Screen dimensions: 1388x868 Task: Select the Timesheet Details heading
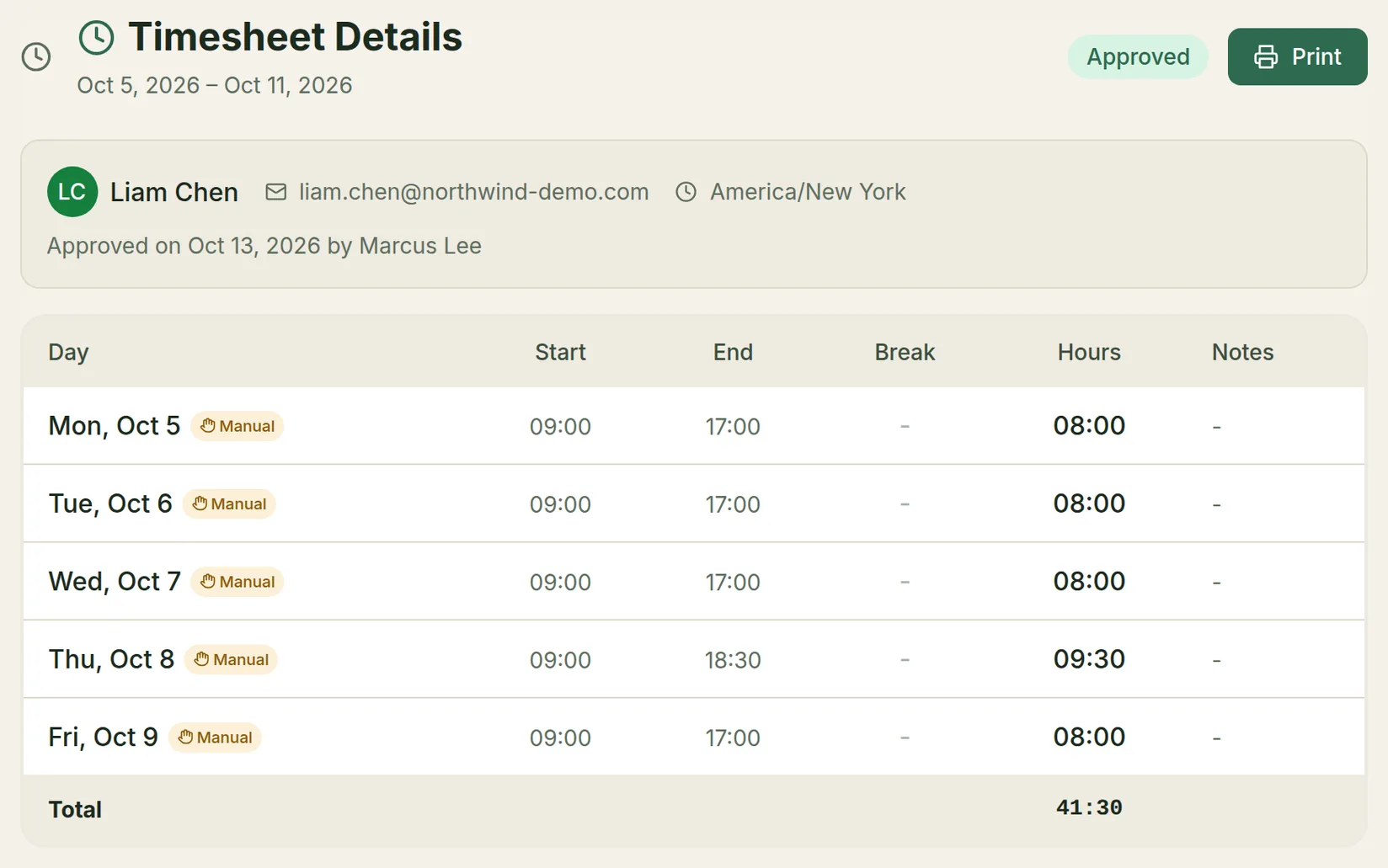point(295,37)
